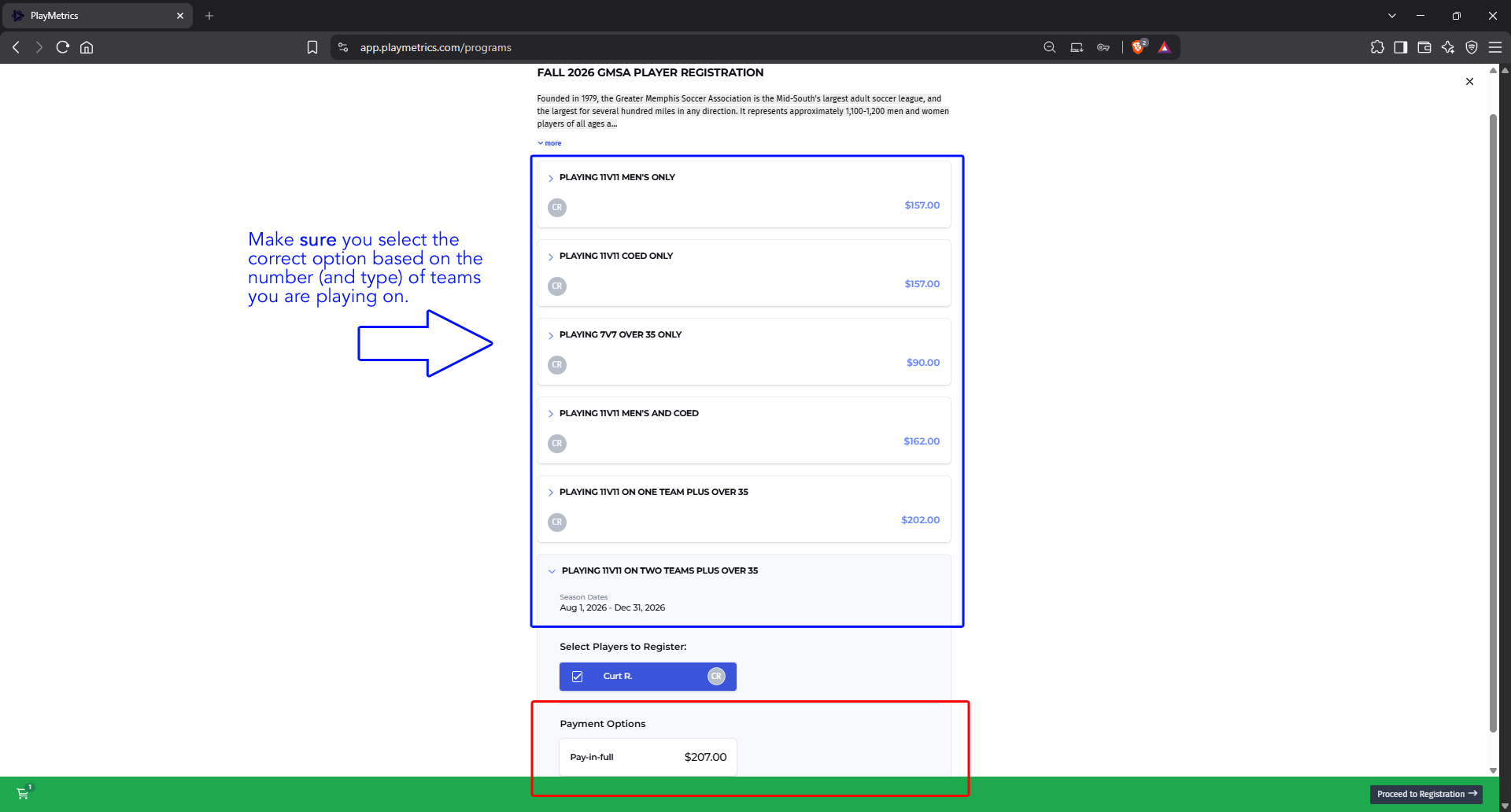The width and height of the screenshot is (1511, 812).
Task: Click the address bar URL
Action: (436, 47)
